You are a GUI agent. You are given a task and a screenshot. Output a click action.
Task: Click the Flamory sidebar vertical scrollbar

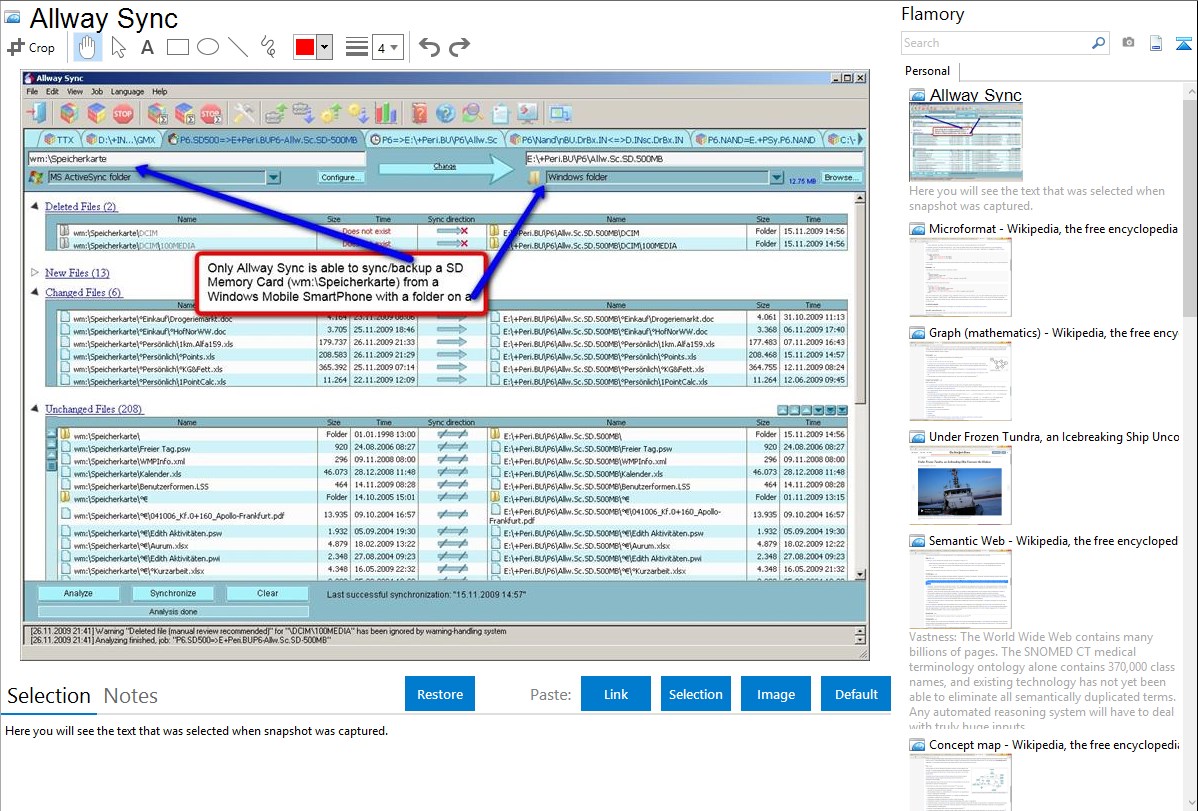click(1190, 206)
